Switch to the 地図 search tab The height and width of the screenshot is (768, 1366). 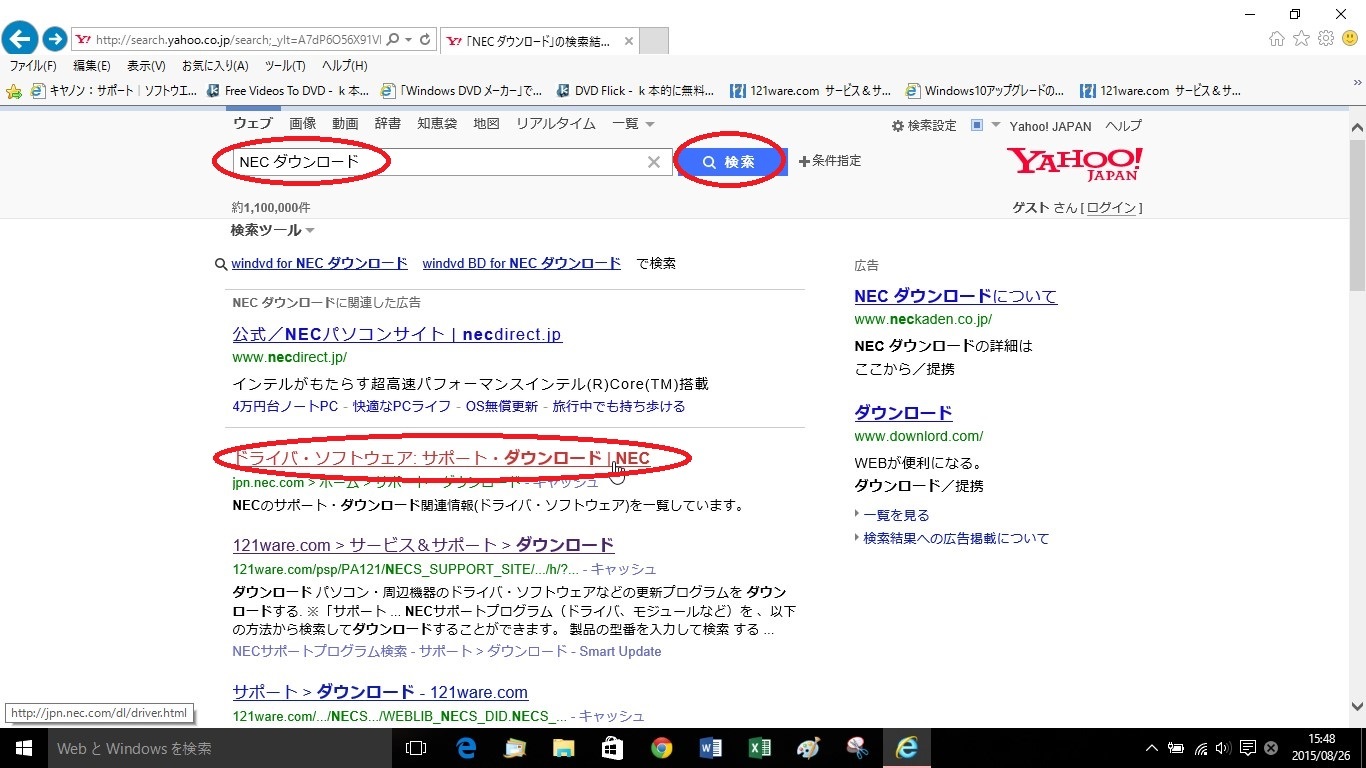click(486, 124)
